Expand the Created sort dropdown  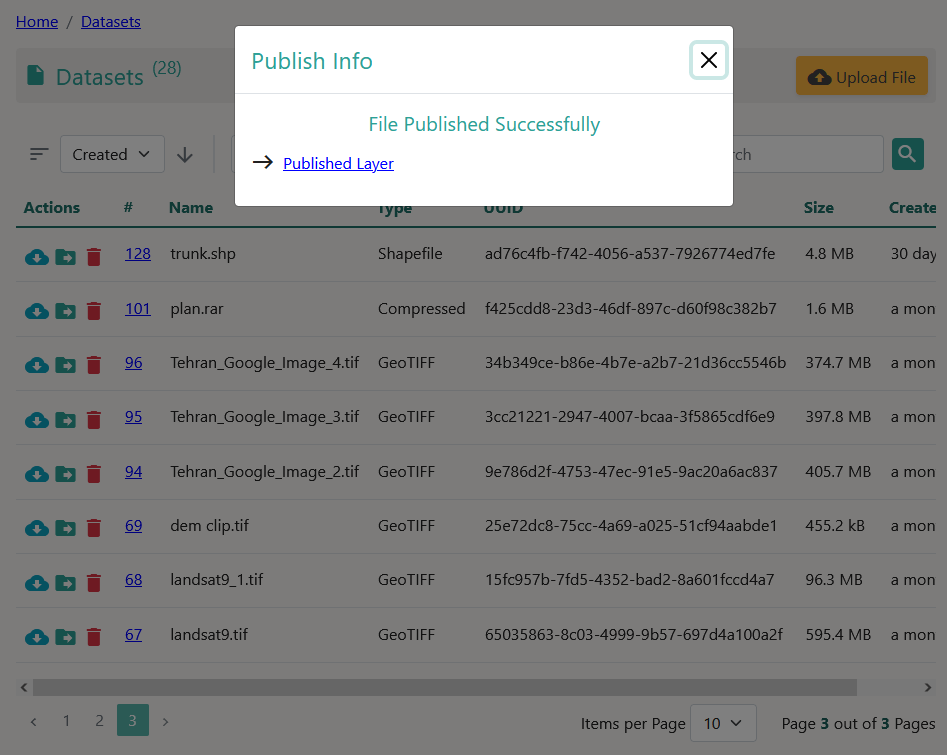click(x=112, y=155)
